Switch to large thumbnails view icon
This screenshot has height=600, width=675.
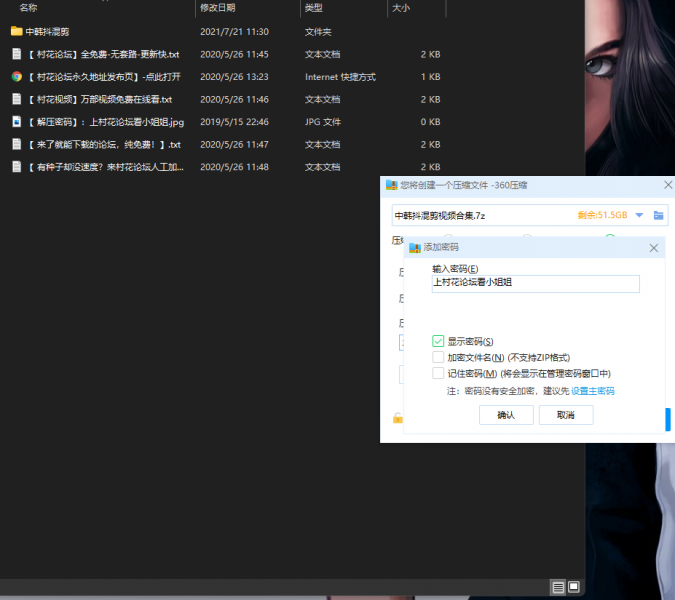click(574, 587)
